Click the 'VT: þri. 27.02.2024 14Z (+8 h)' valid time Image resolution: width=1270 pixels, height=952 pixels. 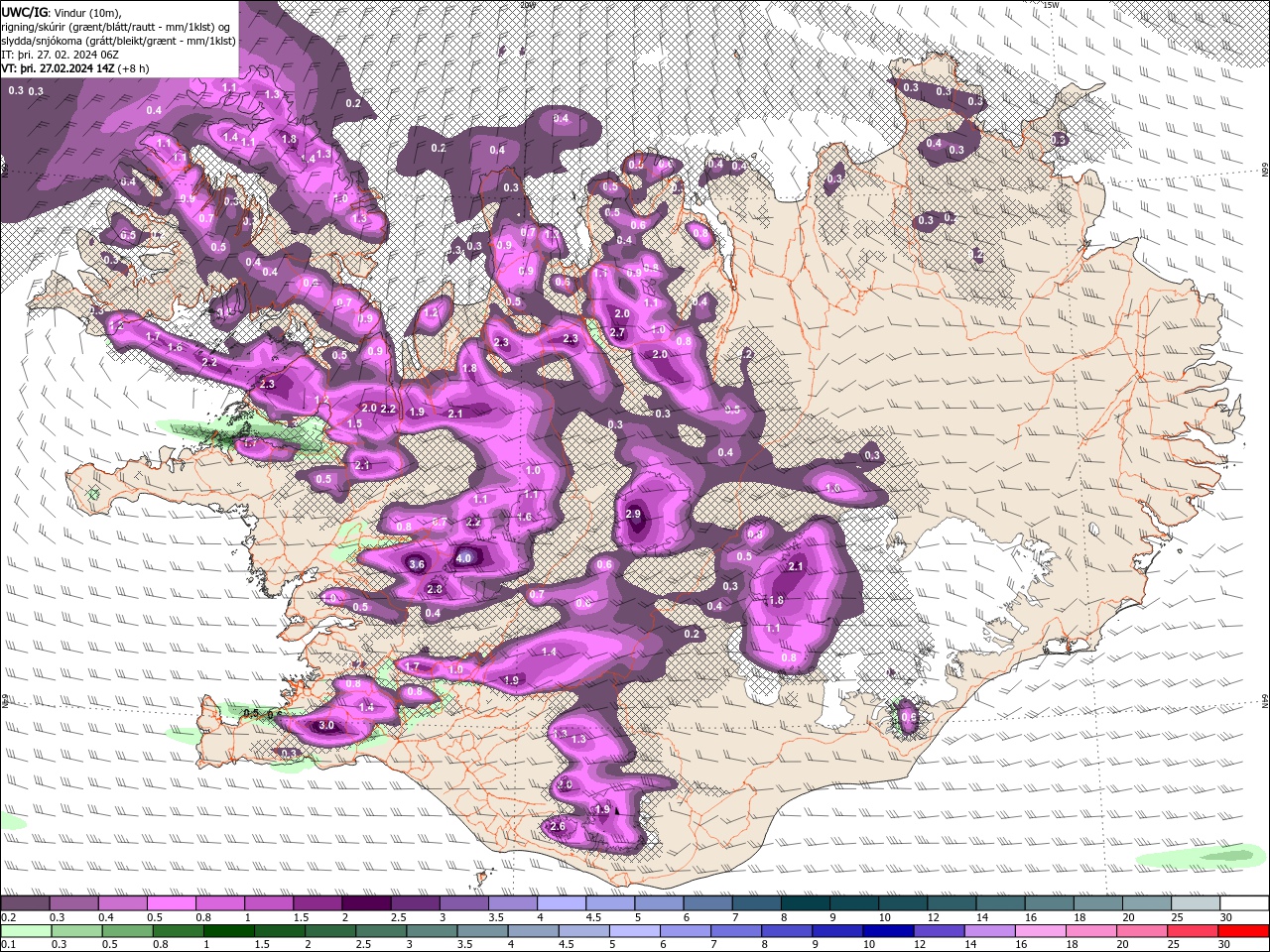[x=76, y=68]
